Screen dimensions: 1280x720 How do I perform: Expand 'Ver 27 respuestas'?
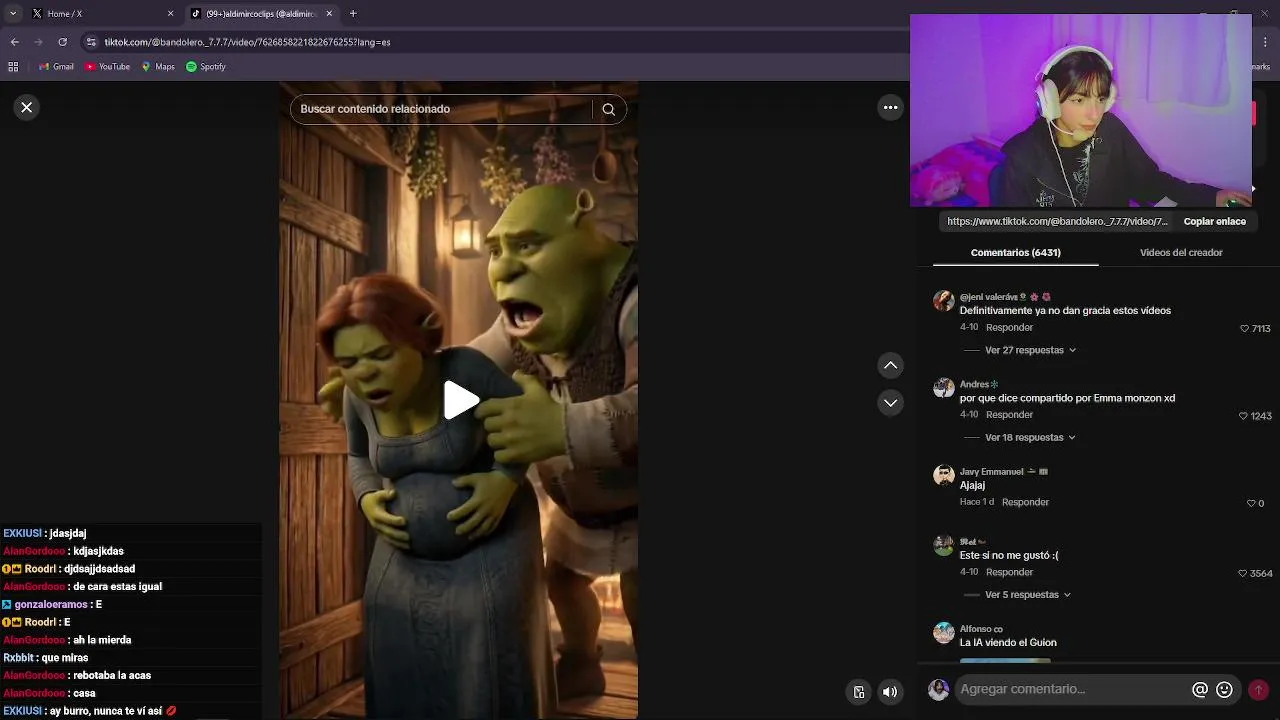pos(1030,350)
